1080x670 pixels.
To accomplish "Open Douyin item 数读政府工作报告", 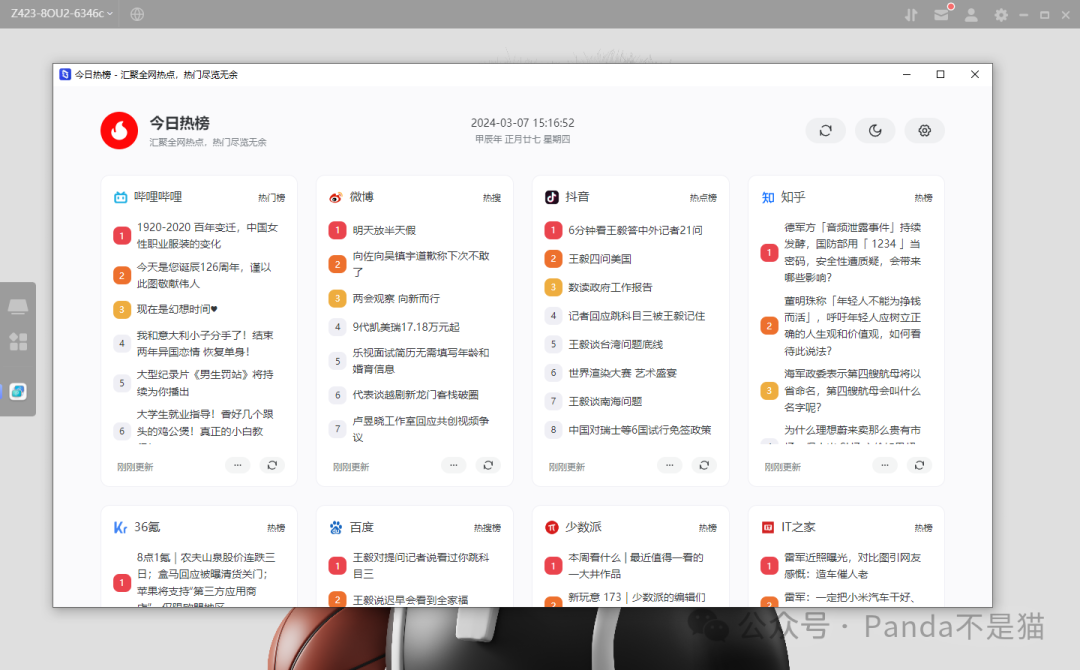I will click(610, 287).
